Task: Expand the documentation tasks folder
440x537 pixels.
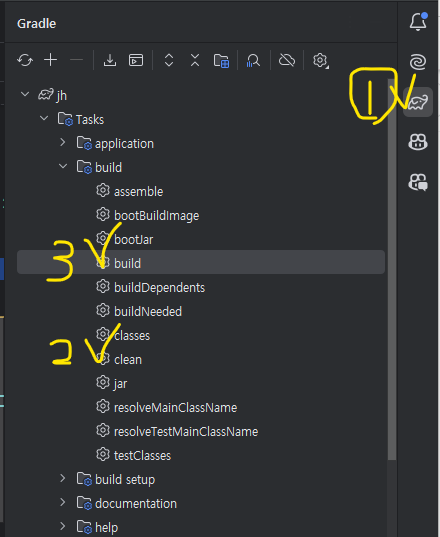Action: [x=62, y=502]
